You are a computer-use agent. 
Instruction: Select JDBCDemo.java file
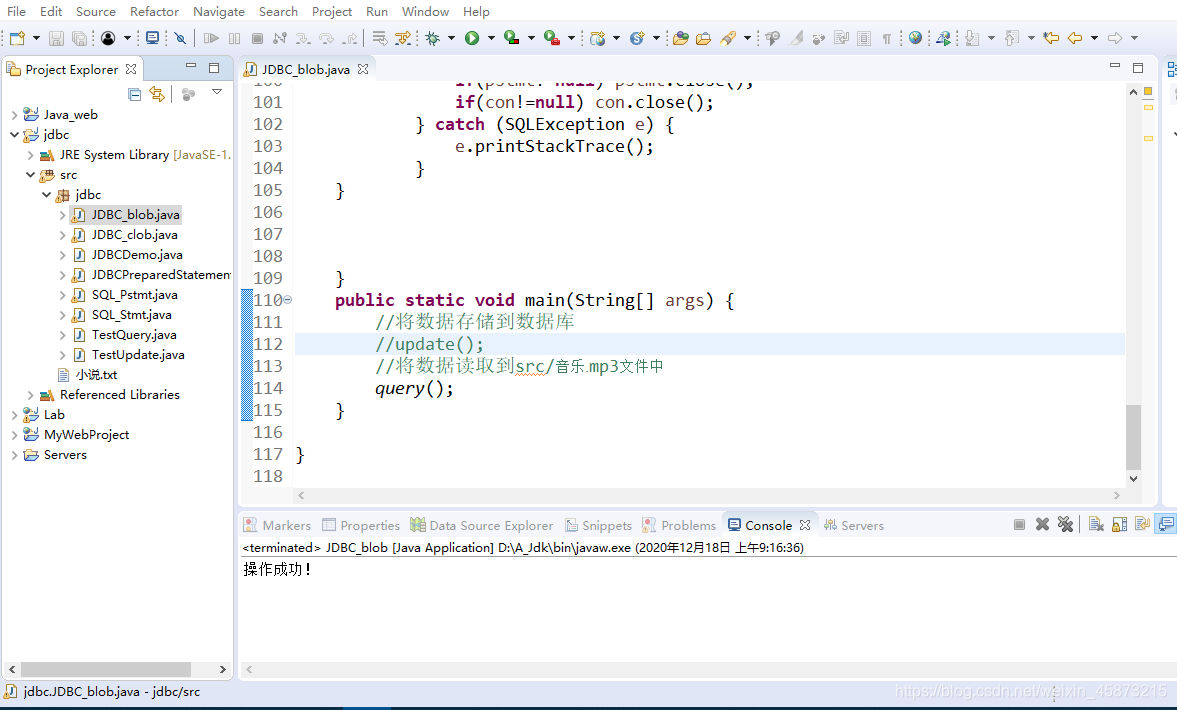tap(137, 255)
